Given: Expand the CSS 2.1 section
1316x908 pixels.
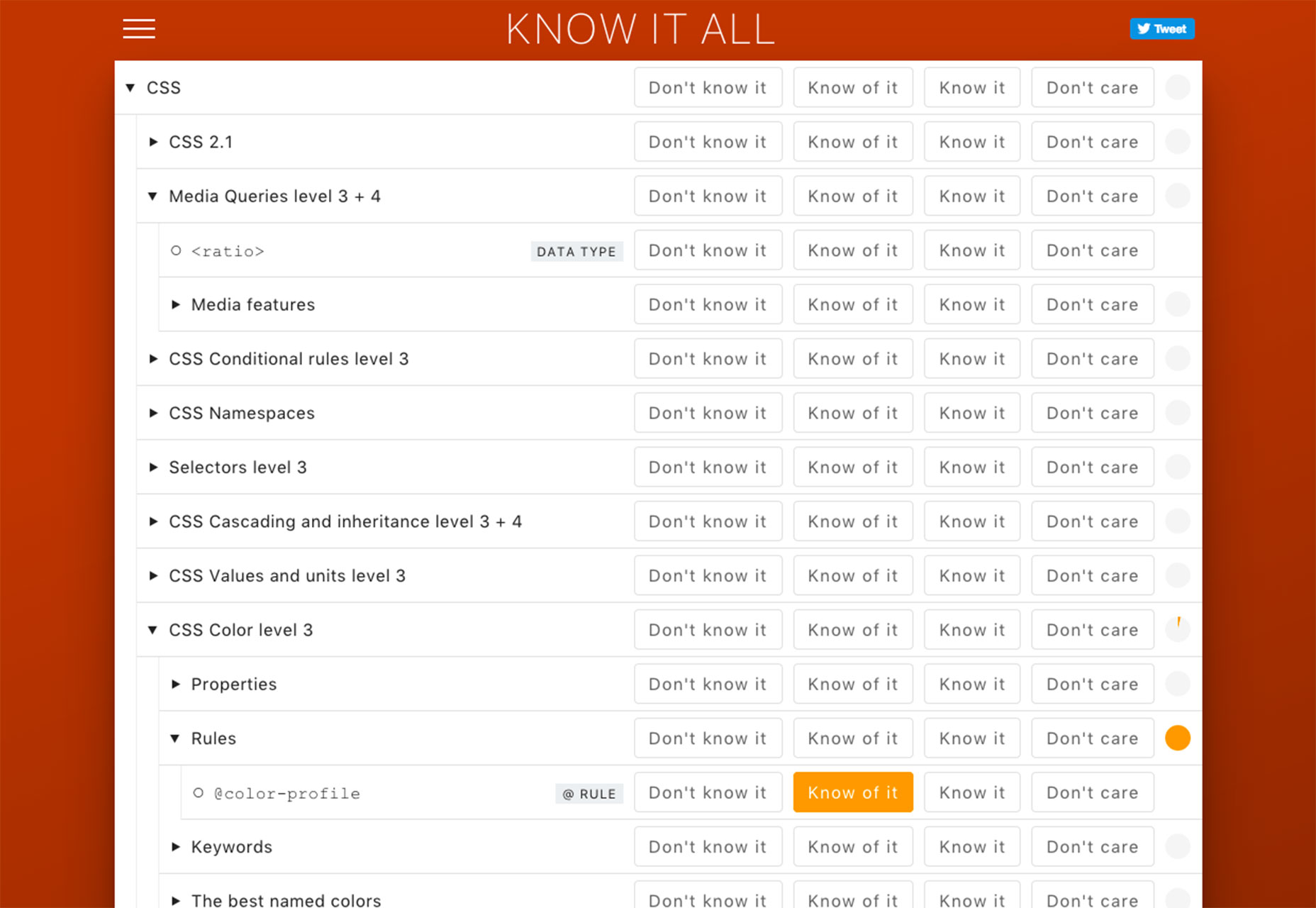Looking at the screenshot, I should [153, 142].
